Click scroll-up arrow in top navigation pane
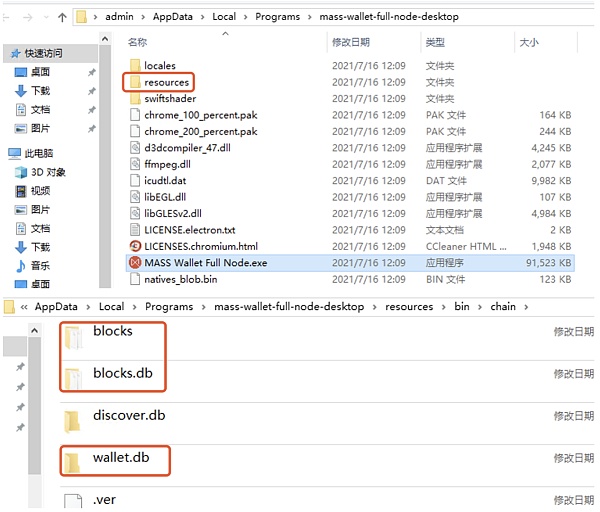600x512 pixels. [x=105, y=39]
